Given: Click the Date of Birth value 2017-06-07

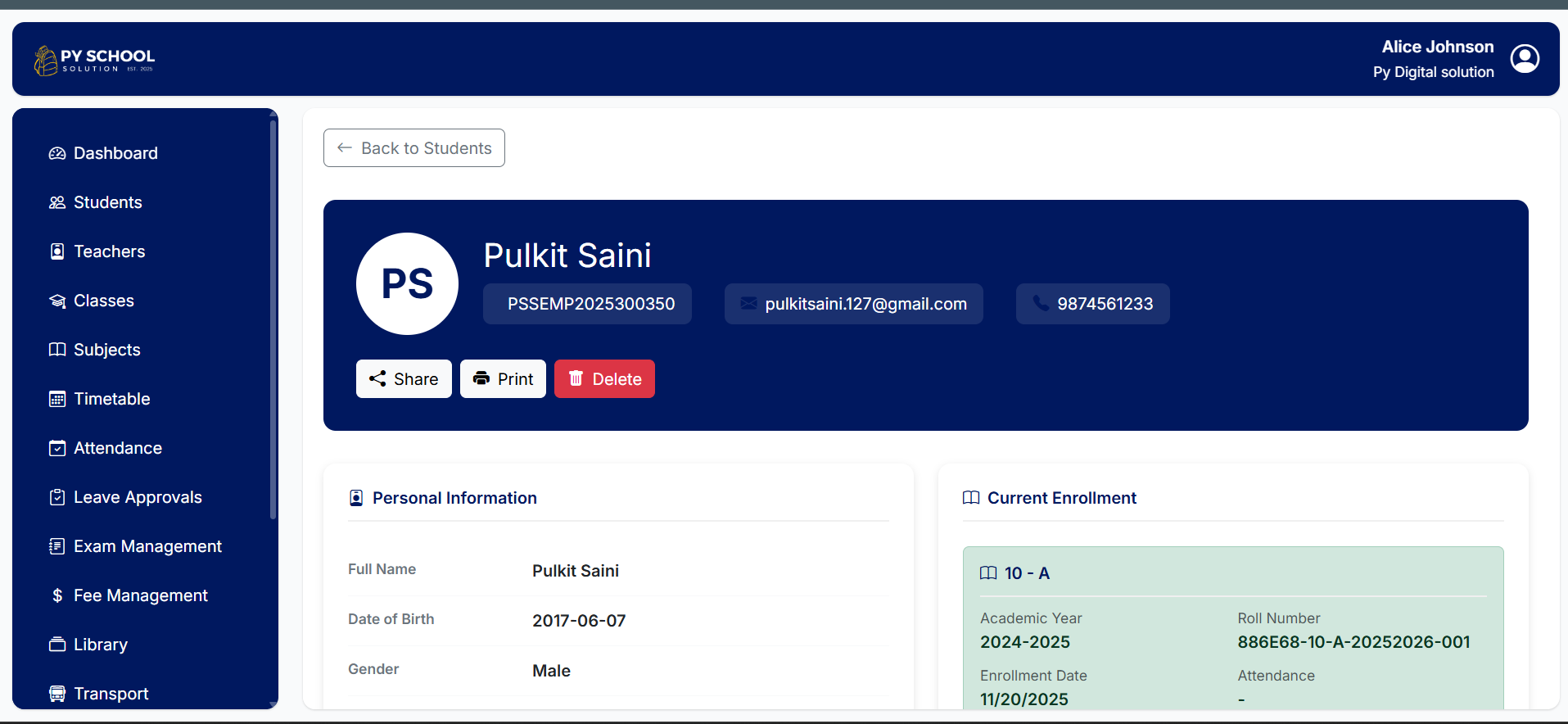Looking at the screenshot, I should tap(579, 621).
